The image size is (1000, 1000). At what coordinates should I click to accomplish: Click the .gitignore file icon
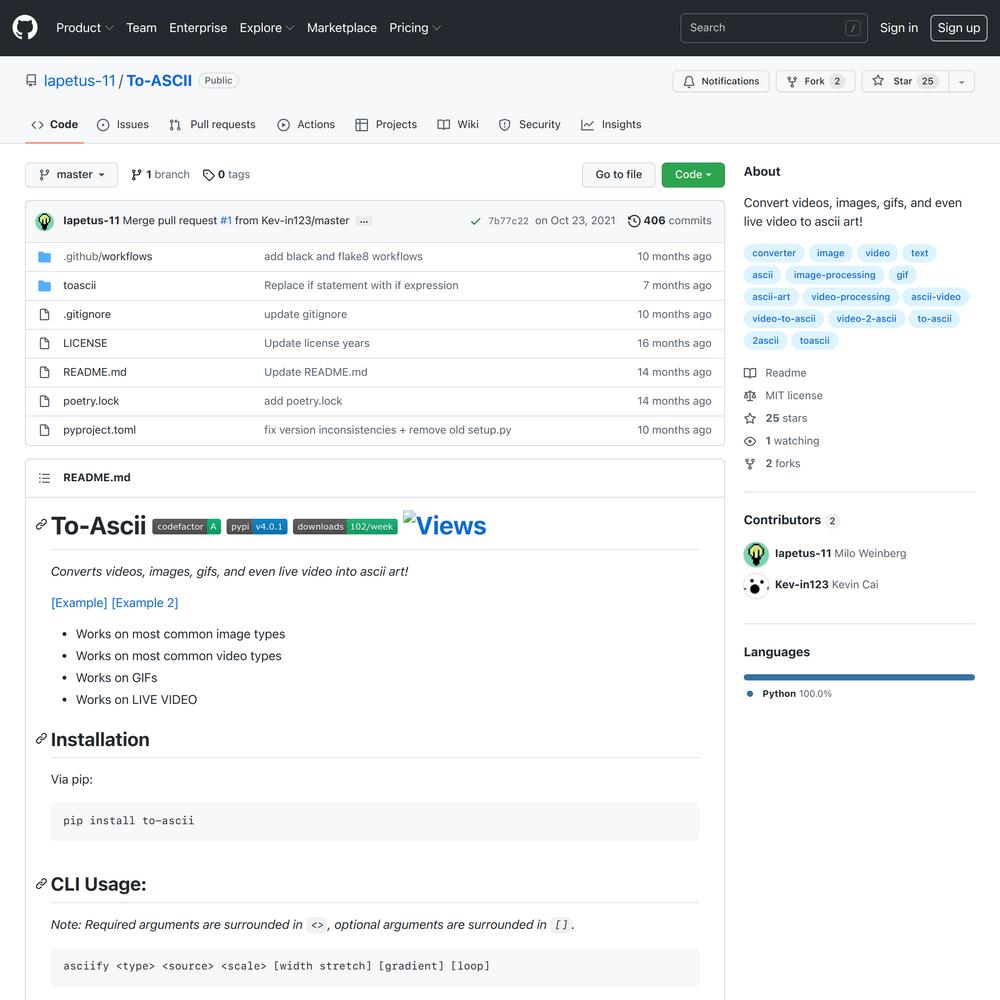click(44, 314)
